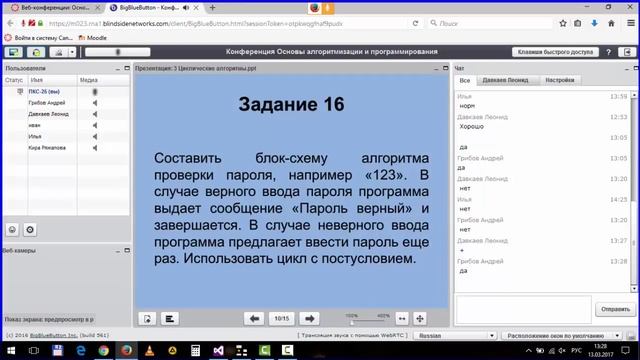Image resolution: width=640 pixels, height=360 pixels.
Task: Minimize the users panel
Action: [x=118, y=69]
